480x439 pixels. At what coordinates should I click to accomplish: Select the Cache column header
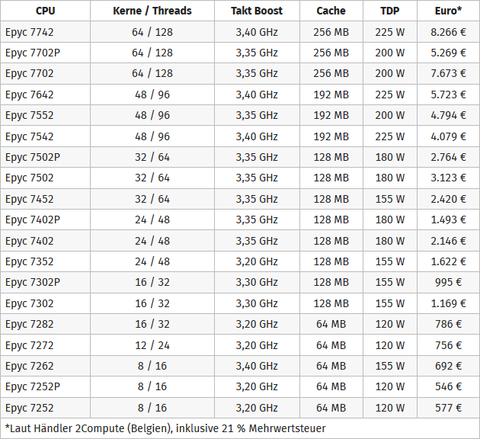[x=331, y=11]
